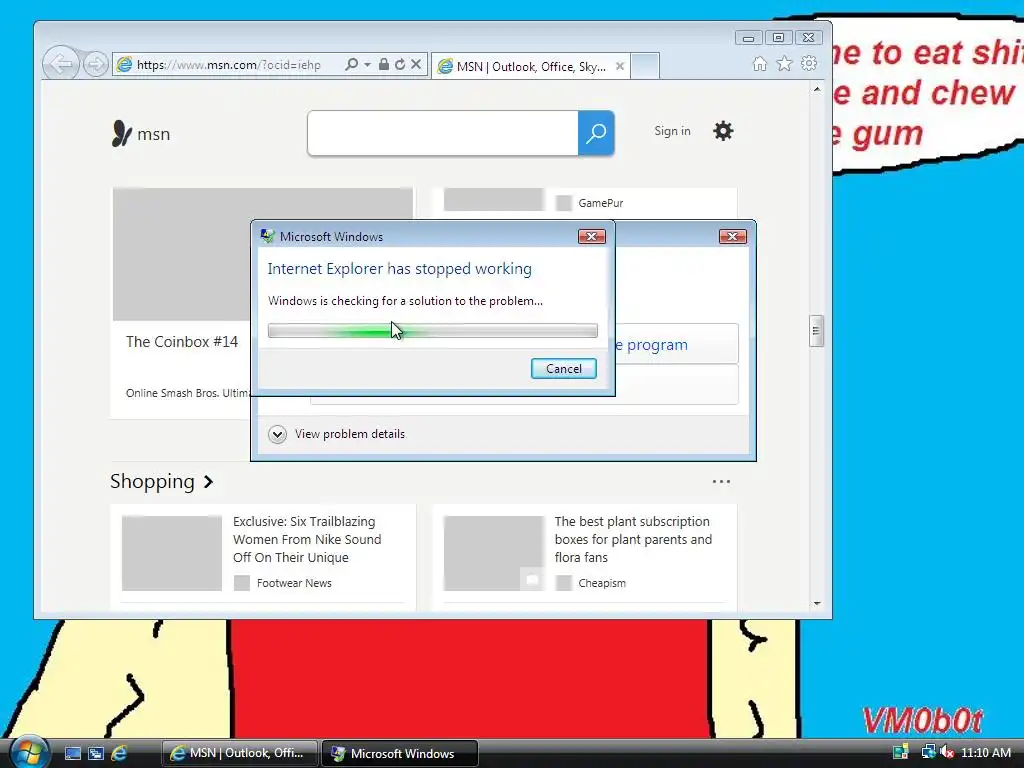Click the Internet Explorer back arrow button
Viewport: 1024px width, 768px height.
[61, 64]
